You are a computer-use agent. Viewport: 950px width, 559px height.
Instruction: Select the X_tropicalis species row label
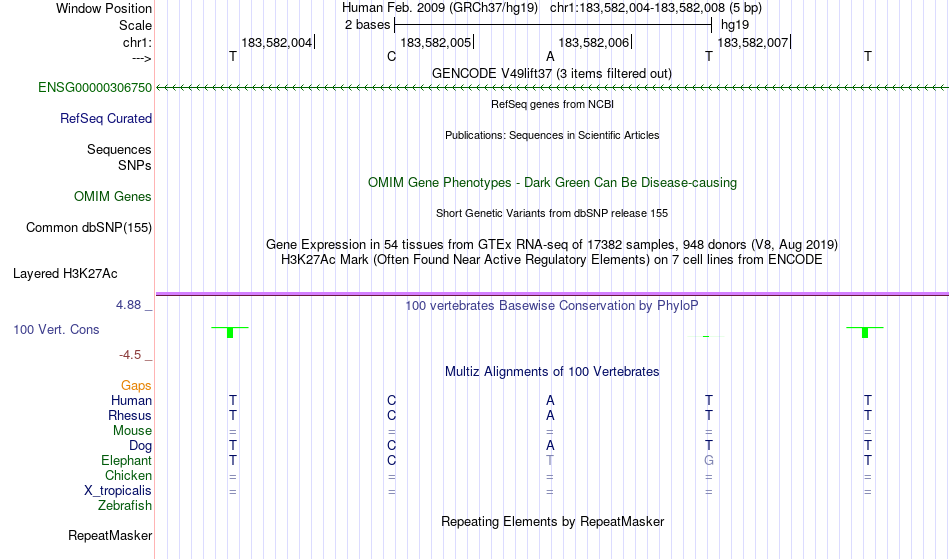[x=118, y=491]
